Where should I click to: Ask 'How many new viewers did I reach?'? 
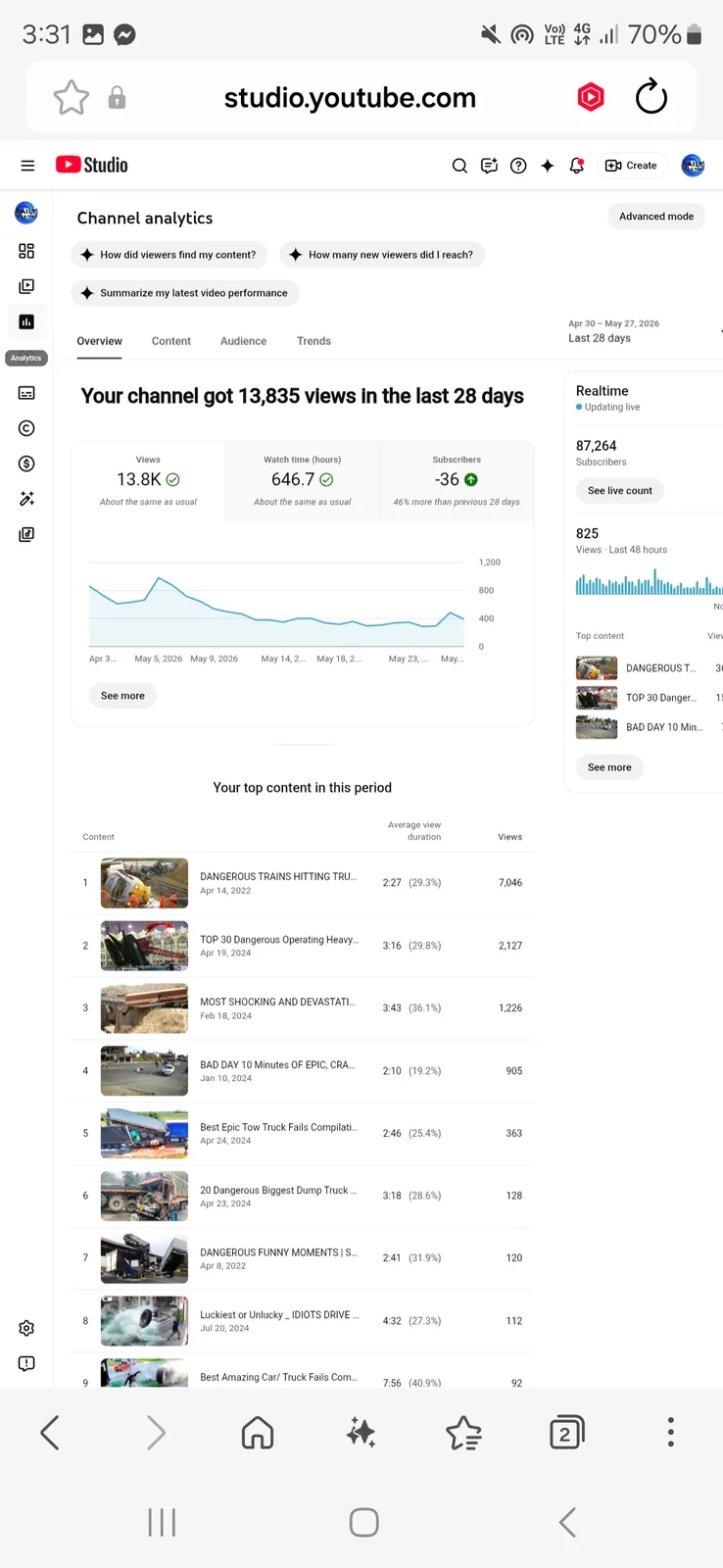[x=382, y=255]
